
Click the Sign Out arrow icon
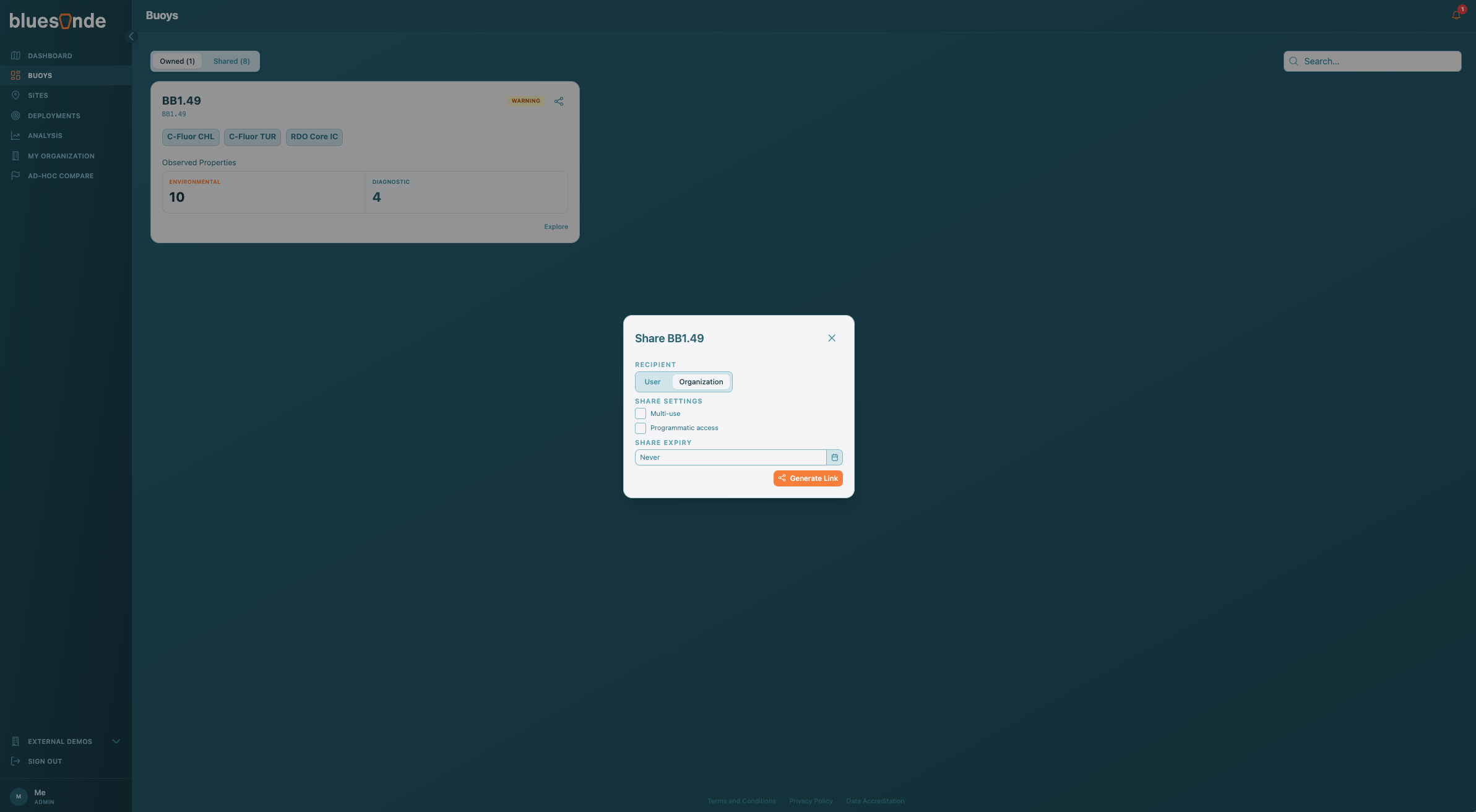coord(15,761)
